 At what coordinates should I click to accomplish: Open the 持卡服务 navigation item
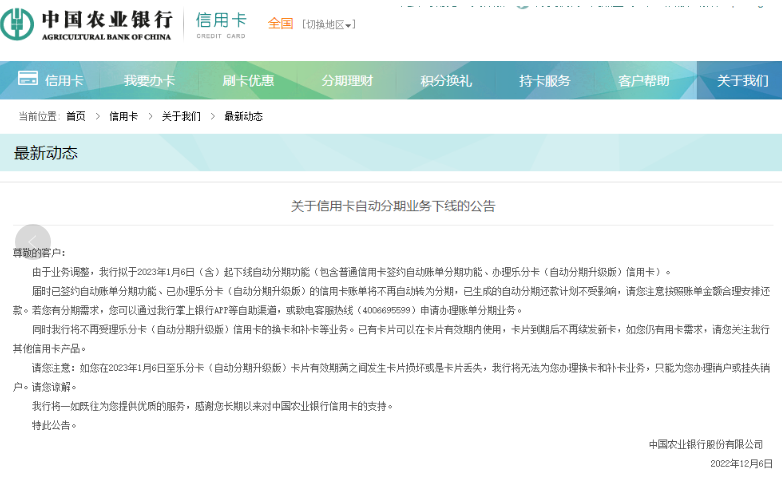tap(545, 81)
